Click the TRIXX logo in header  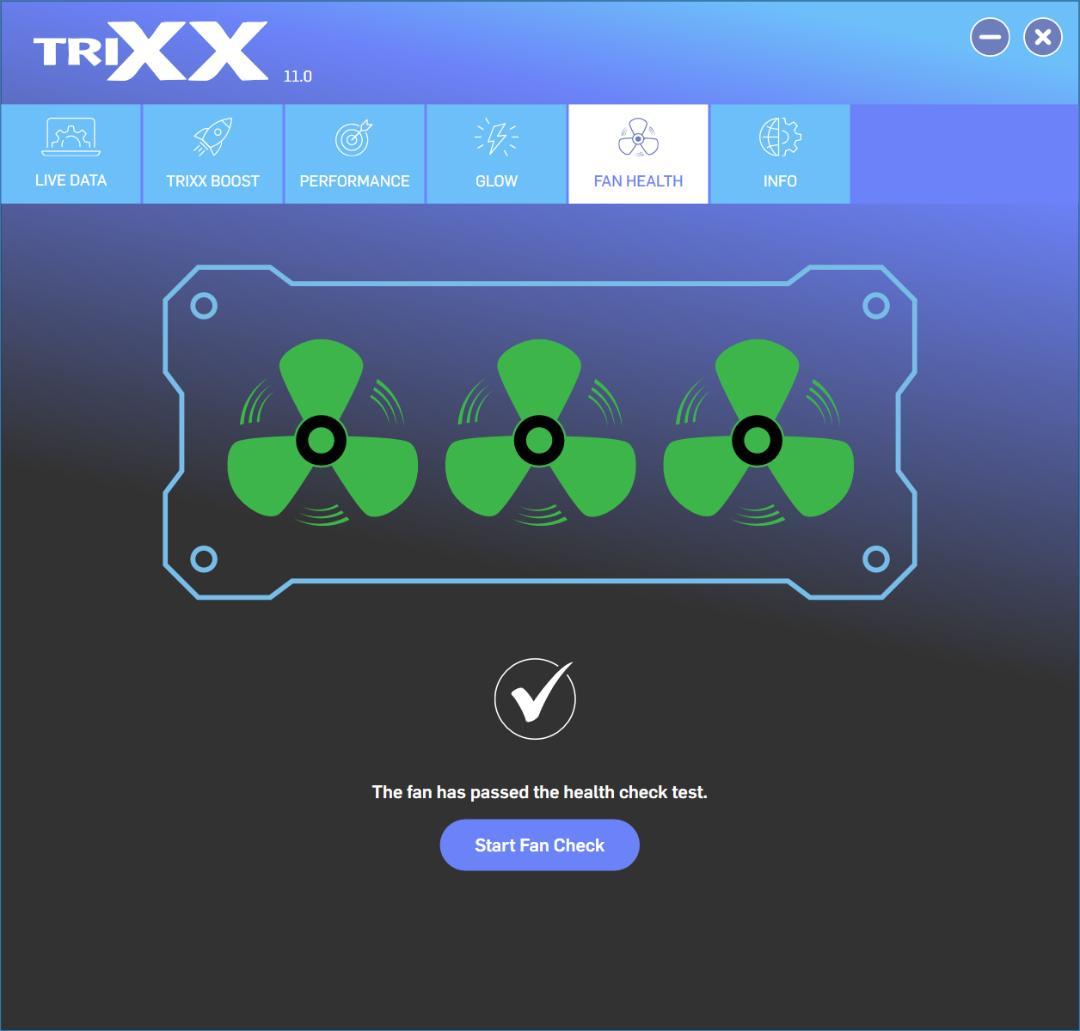(150, 52)
